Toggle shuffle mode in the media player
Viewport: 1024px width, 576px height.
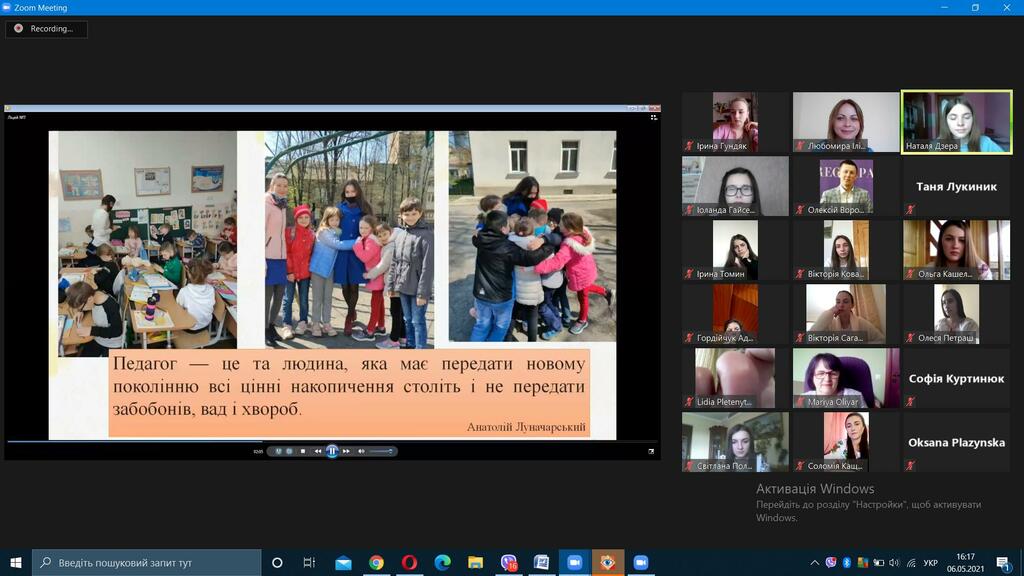pos(278,451)
